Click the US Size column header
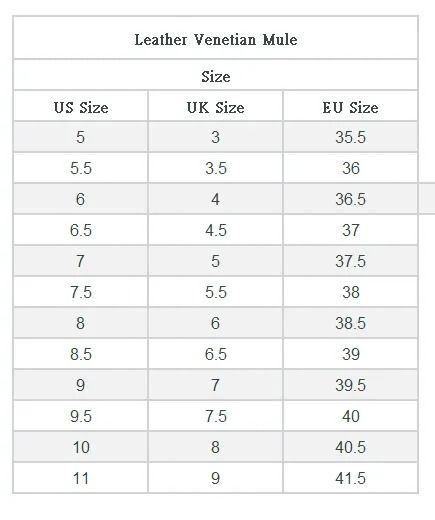 [x=81, y=106]
